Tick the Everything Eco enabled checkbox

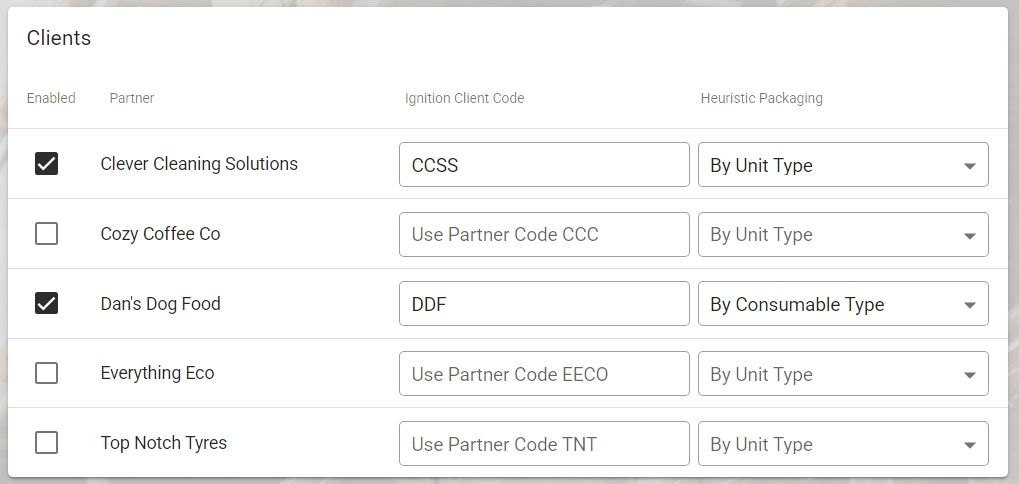(x=46, y=373)
